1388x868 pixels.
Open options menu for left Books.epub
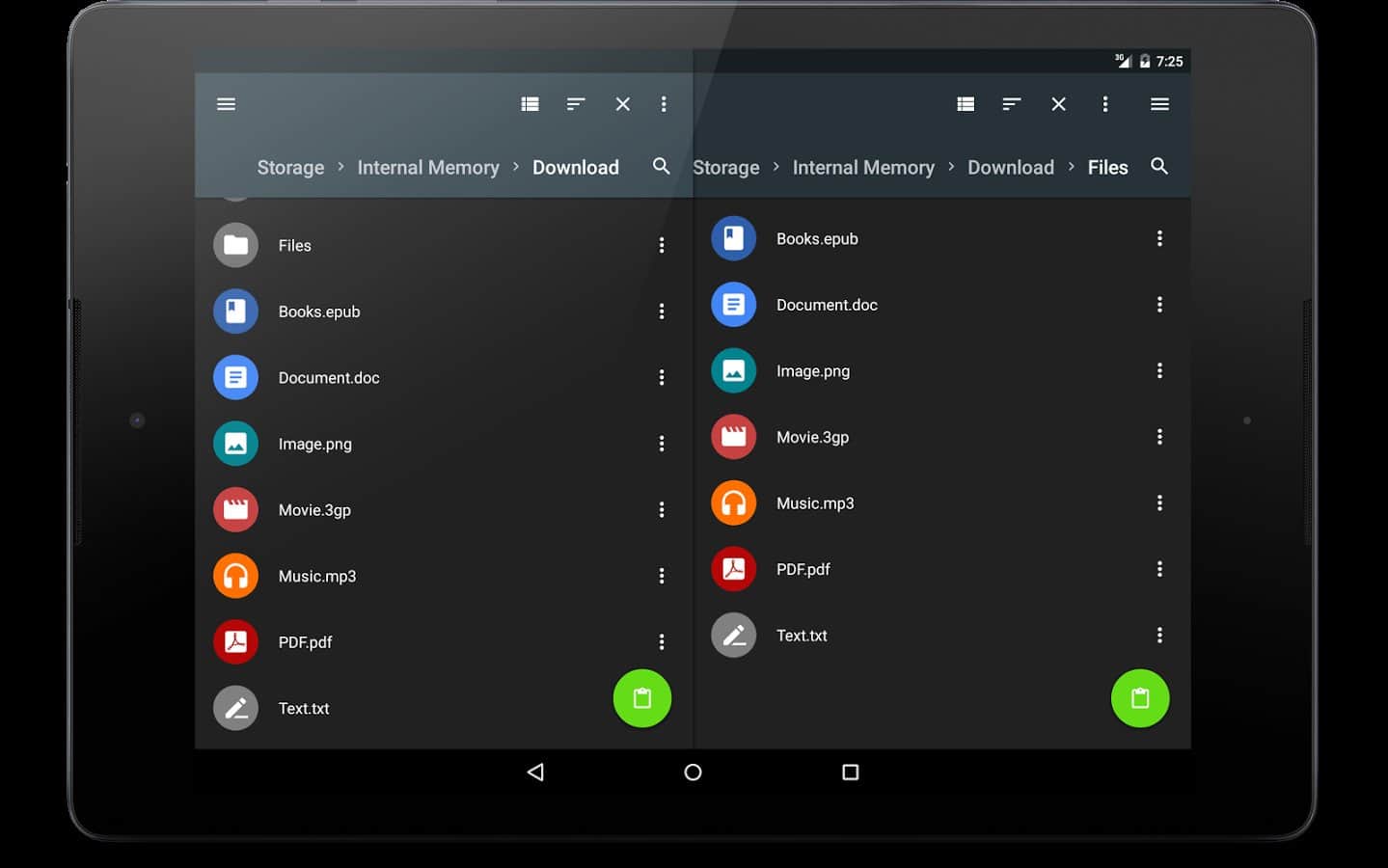tap(662, 312)
